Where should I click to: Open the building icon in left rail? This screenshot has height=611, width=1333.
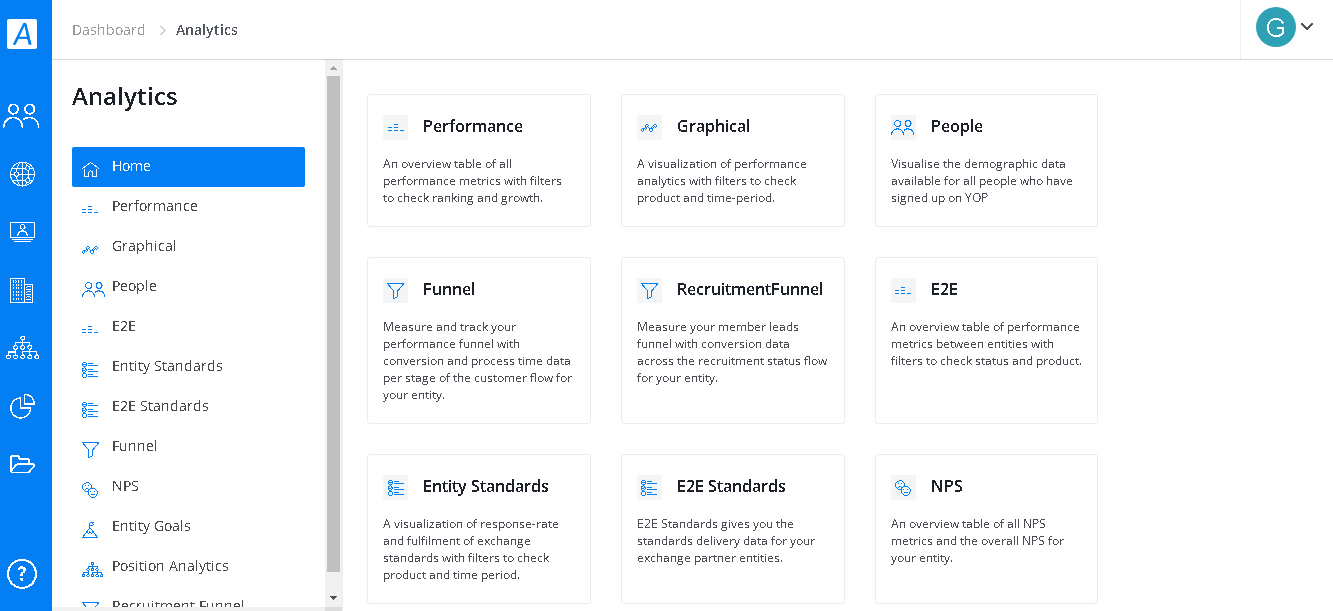(x=21, y=290)
